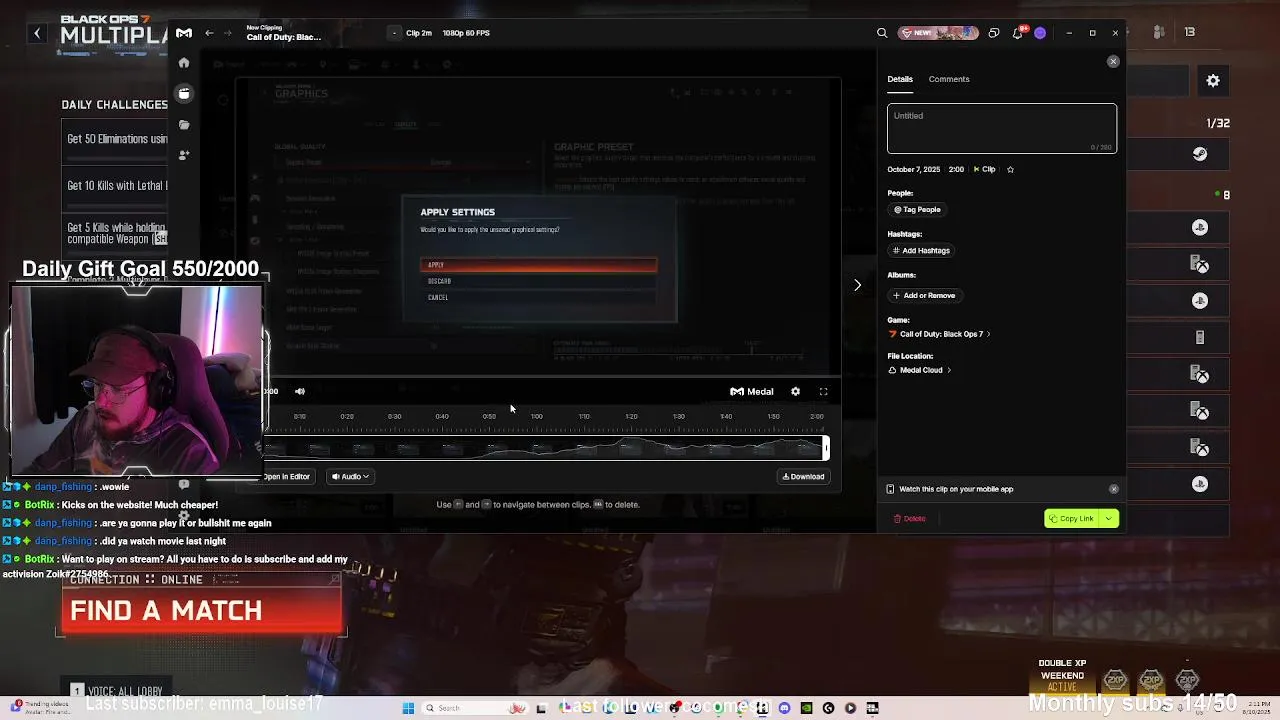1280x720 pixels.
Task: Click the right trim handle on waveform
Action: (x=826, y=448)
